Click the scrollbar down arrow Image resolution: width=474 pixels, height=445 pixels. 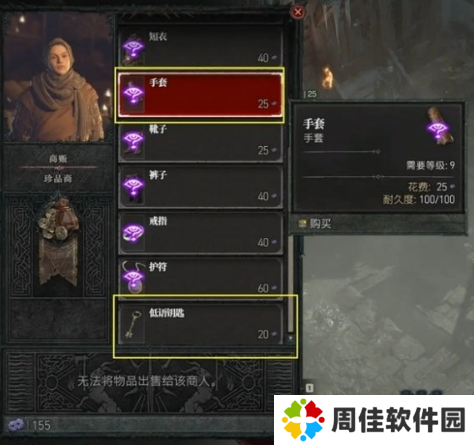(290, 338)
